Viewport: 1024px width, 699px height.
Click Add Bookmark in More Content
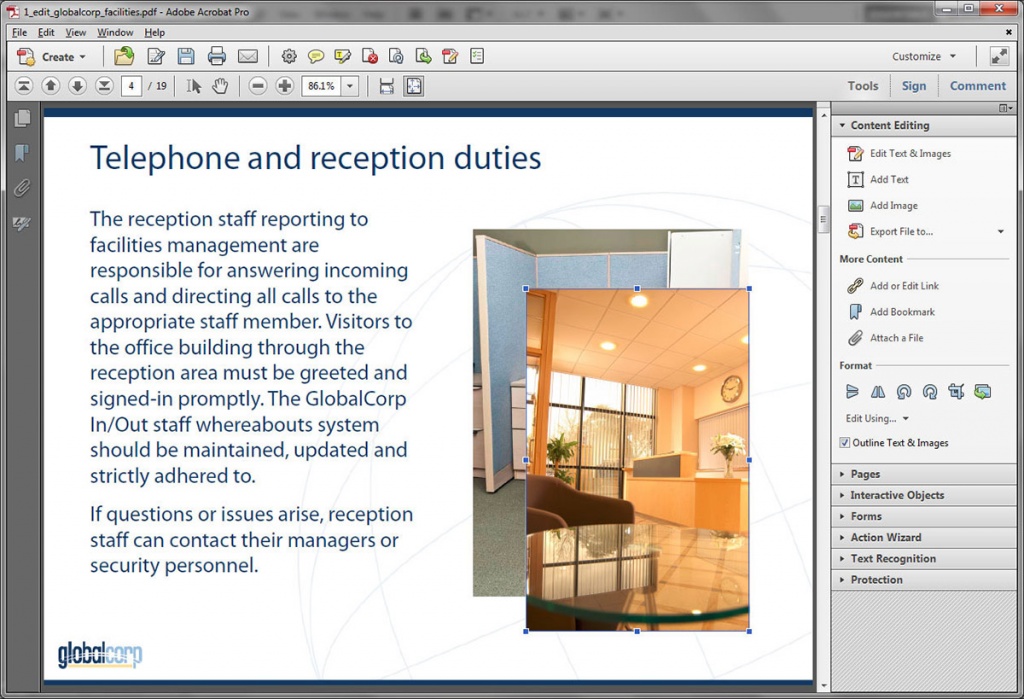pos(891,312)
